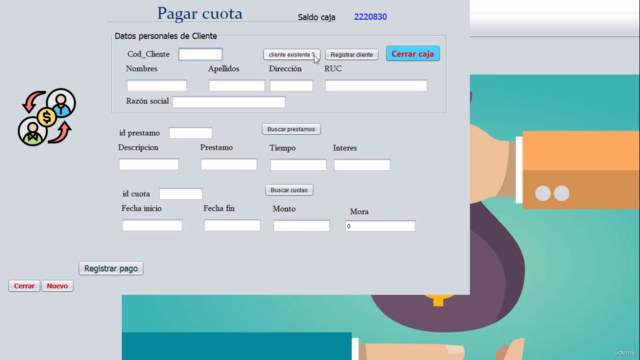Click the RUC text field
The height and width of the screenshot is (360, 640).
click(376, 86)
